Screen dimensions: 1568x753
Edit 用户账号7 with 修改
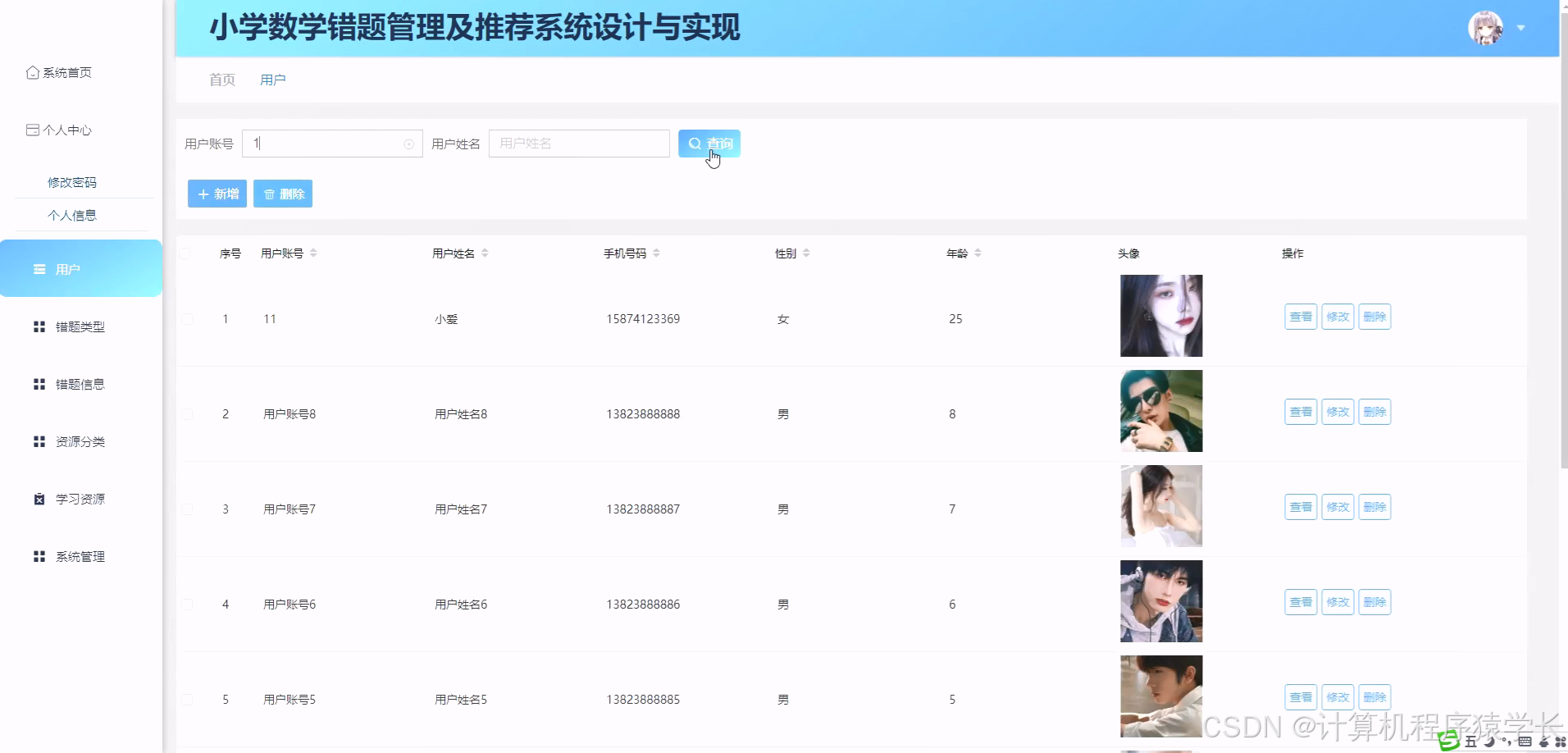(1338, 507)
